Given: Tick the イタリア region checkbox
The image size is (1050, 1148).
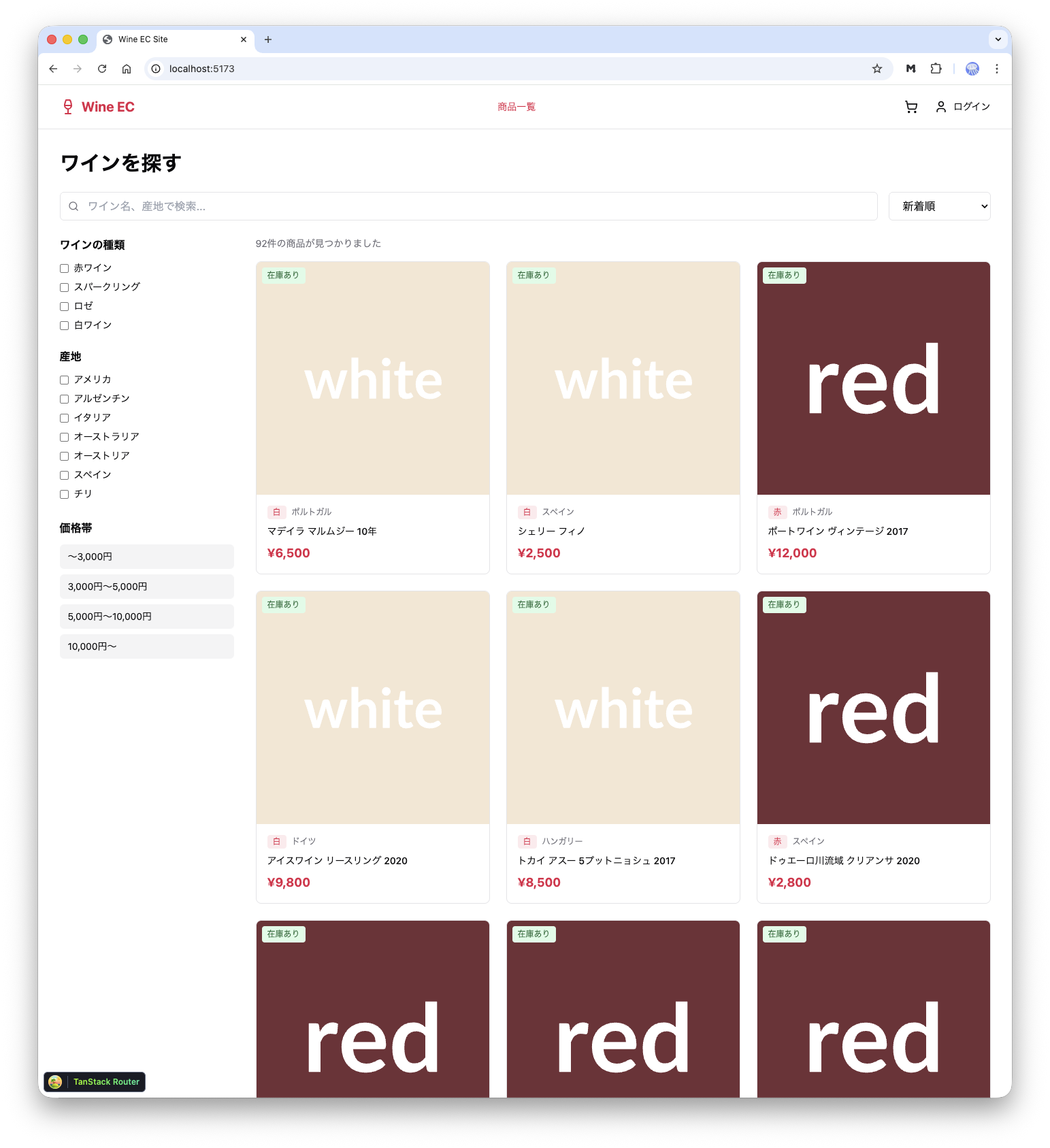Looking at the screenshot, I should (65, 418).
